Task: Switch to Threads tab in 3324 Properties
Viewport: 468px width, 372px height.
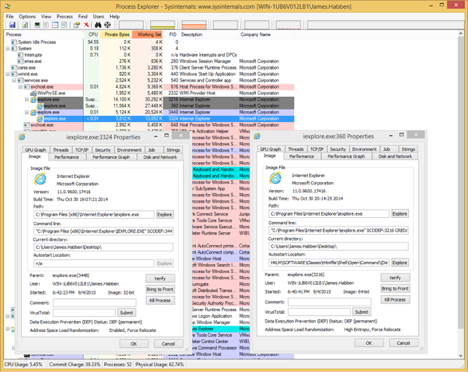Action: 61,150
